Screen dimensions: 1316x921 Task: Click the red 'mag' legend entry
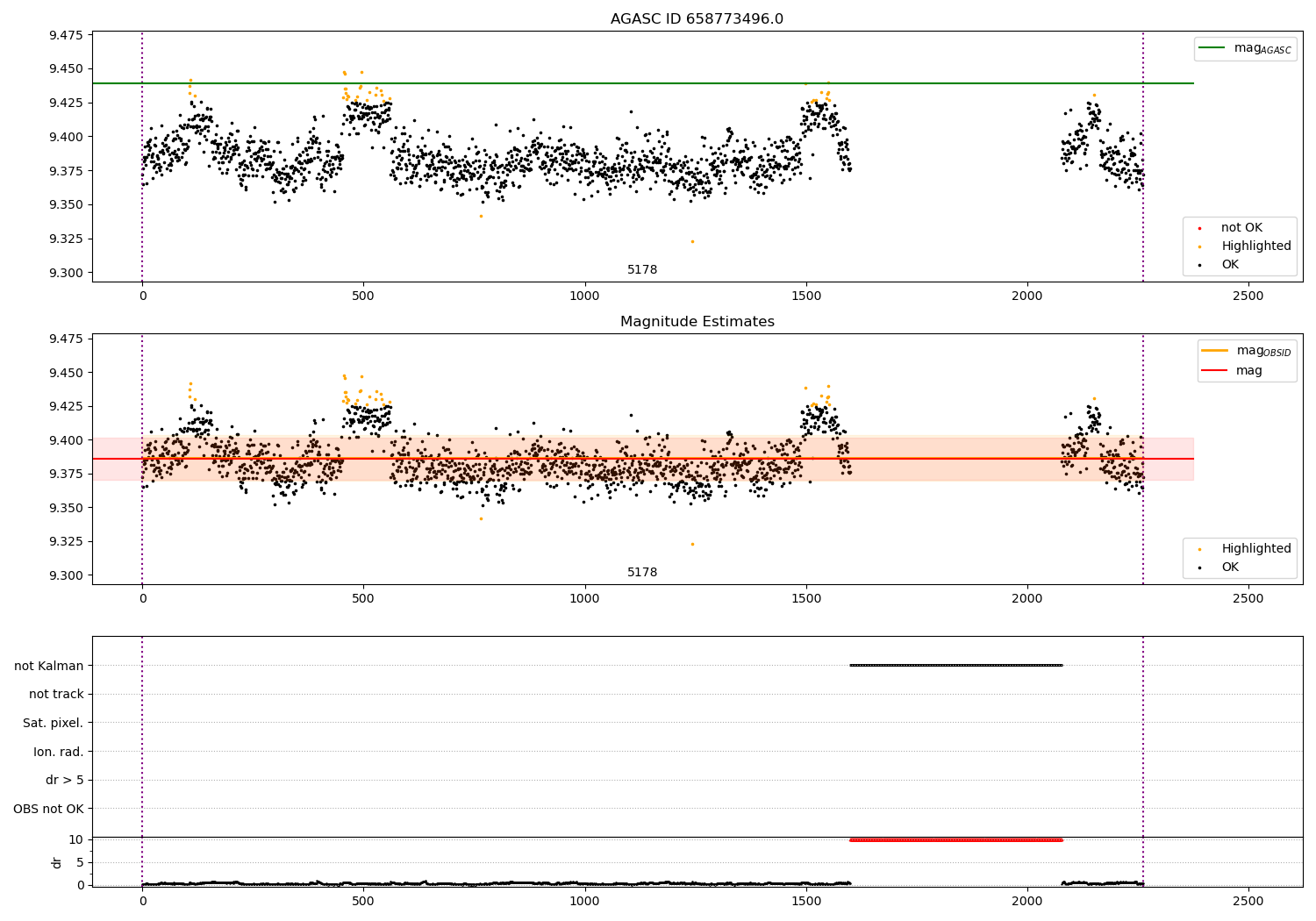1233,370
